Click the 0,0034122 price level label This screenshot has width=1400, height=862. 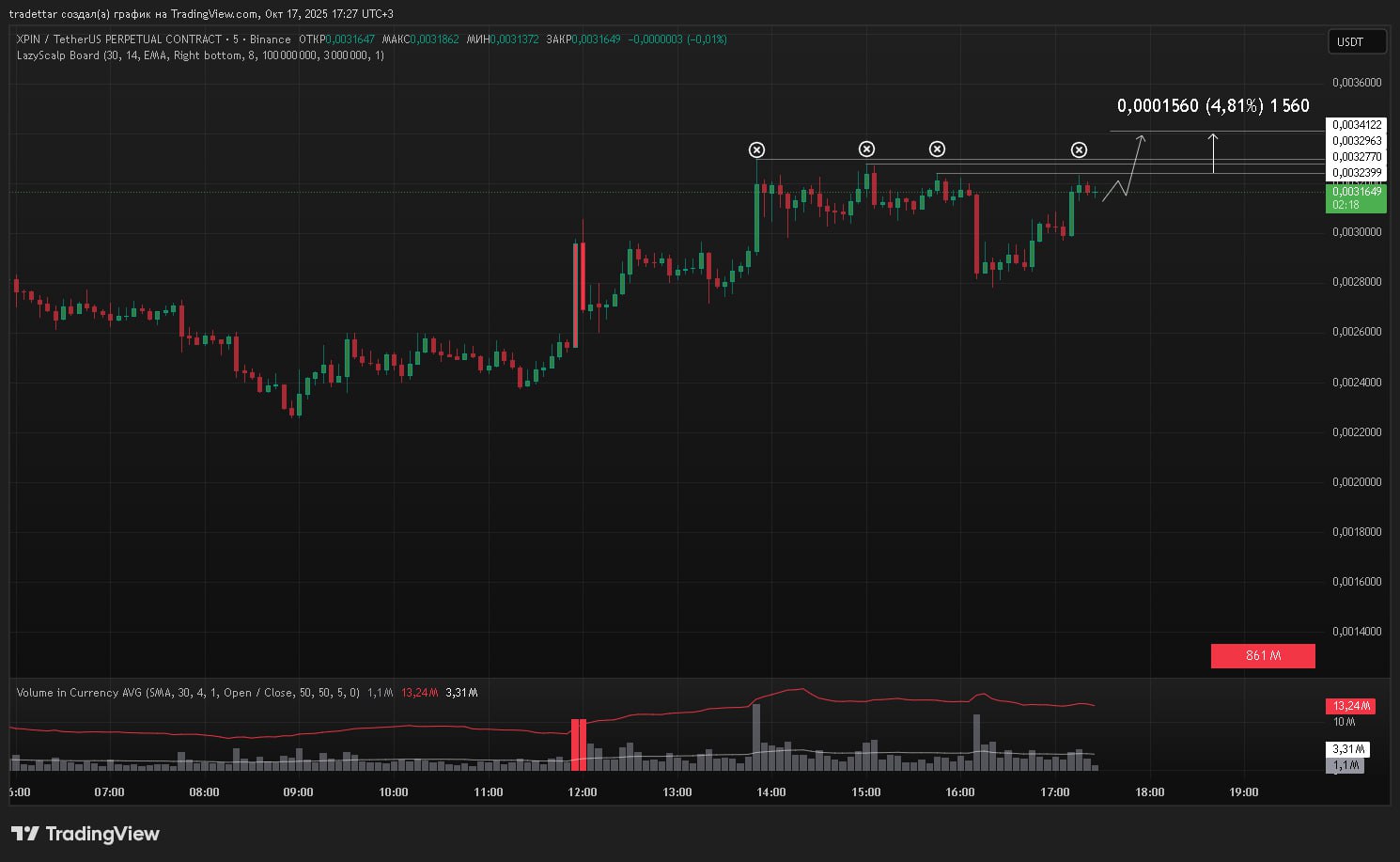1356,125
